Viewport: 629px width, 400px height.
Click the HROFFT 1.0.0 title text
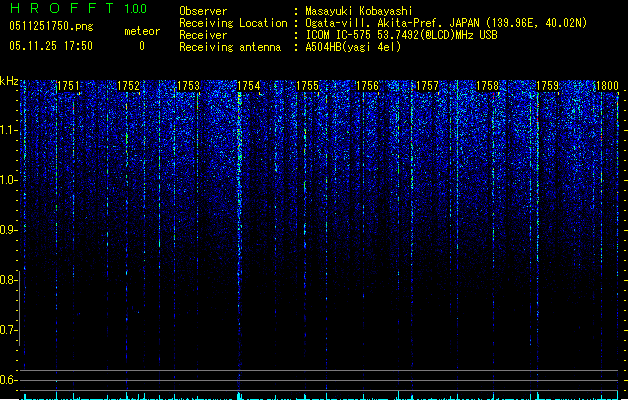tap(78, 8)
